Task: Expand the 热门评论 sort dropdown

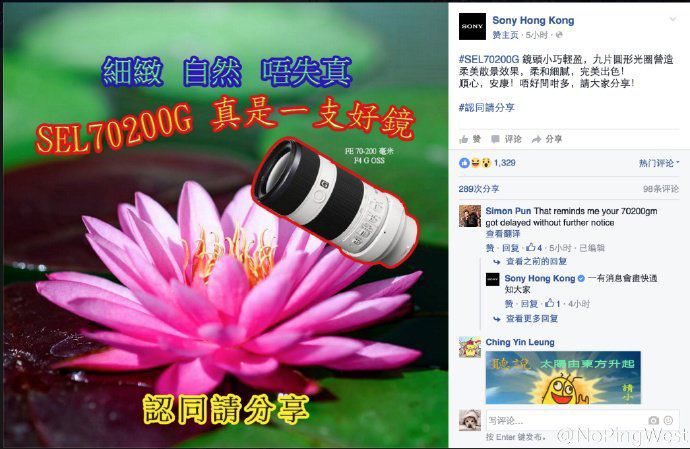Action: [659, 163]
